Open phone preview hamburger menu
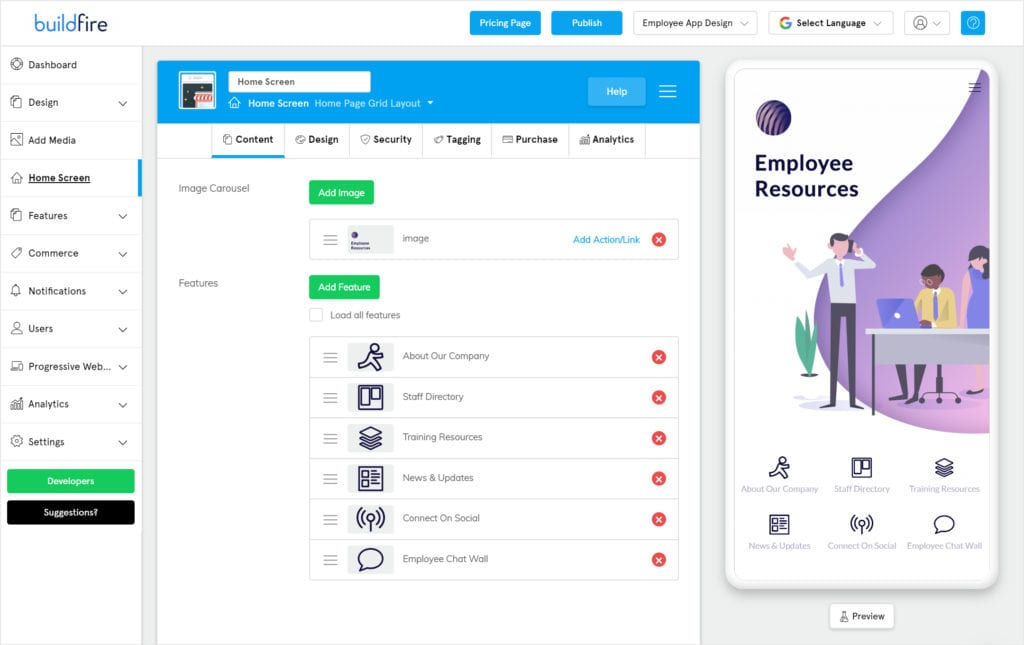Screen dimensions: 1024x645 pyautogui.click(x=974, y=88)
